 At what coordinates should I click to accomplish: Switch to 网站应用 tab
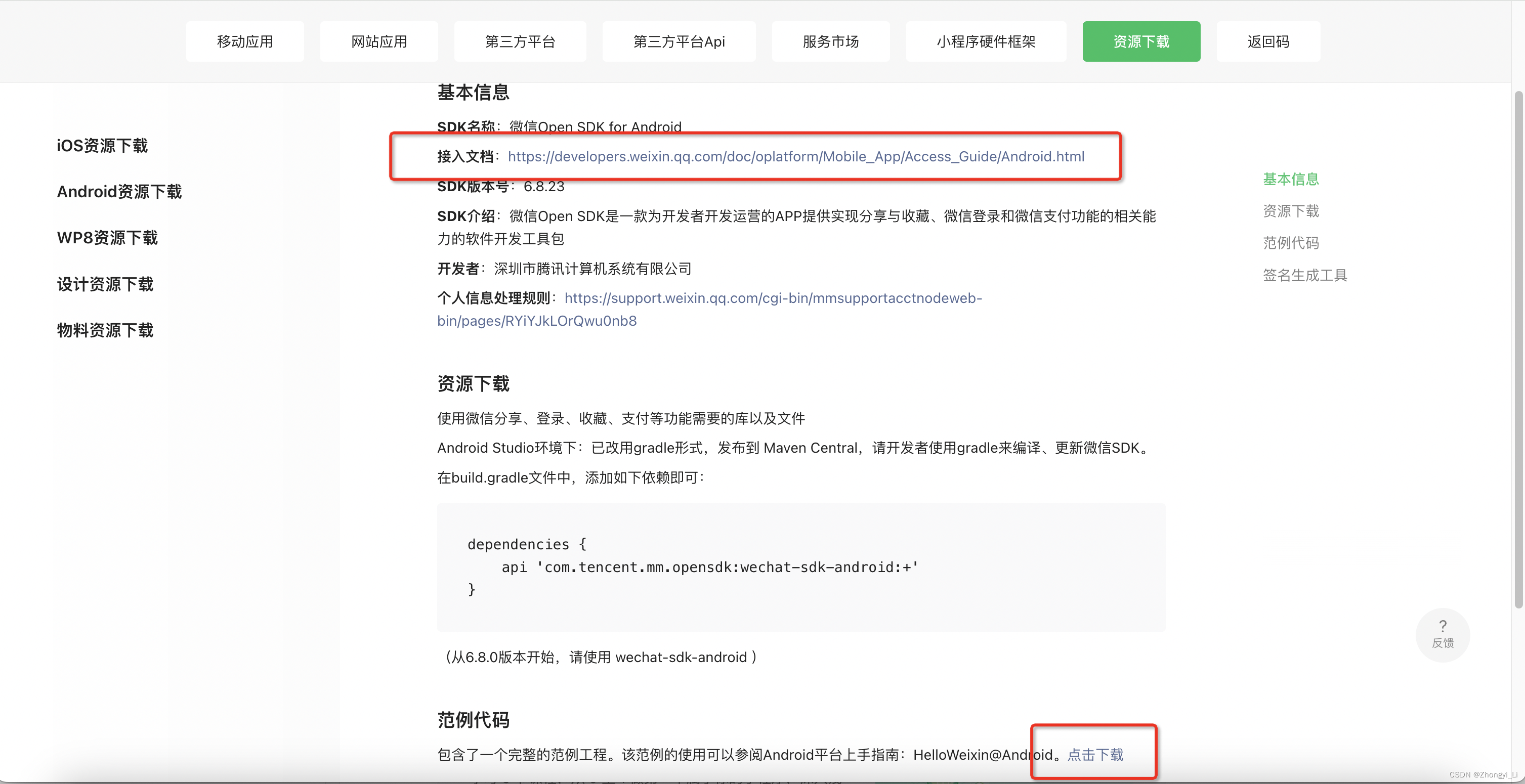coord(379,41)
